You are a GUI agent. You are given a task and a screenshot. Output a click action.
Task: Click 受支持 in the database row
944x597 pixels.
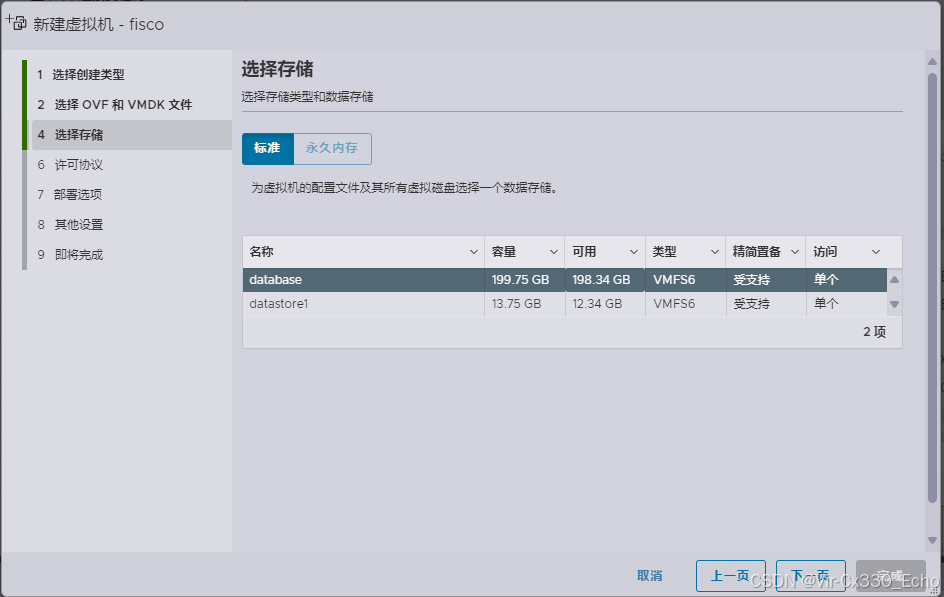(751, 280)
